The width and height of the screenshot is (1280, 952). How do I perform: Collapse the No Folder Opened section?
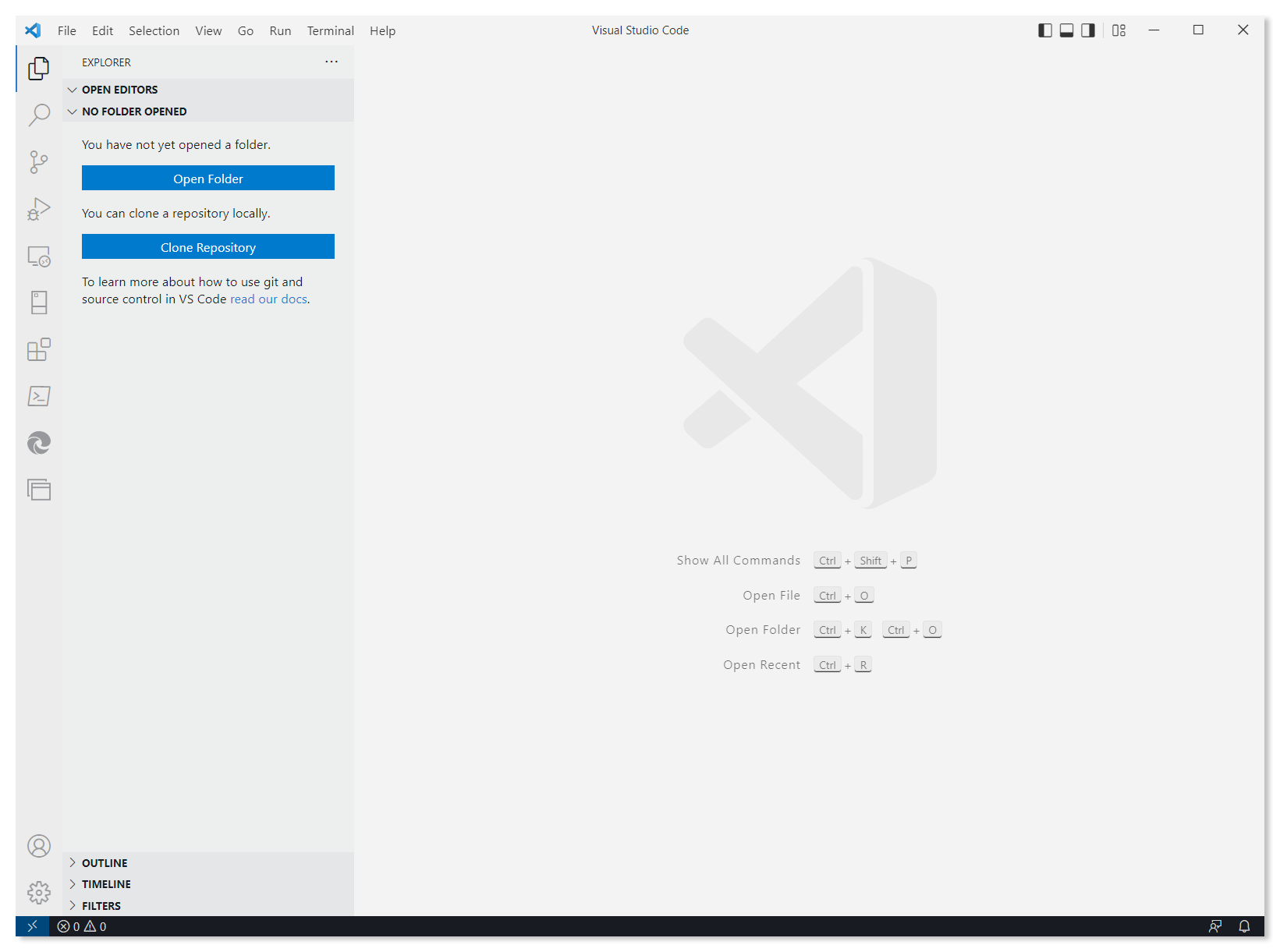point(208,111)
